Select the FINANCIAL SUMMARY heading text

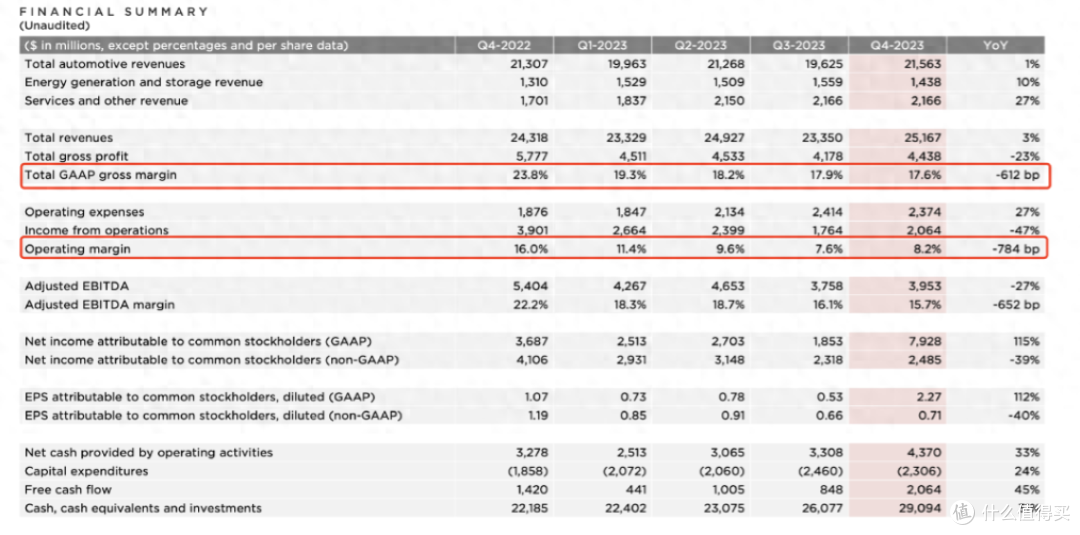pyautogui.click(x=114, y=12)
